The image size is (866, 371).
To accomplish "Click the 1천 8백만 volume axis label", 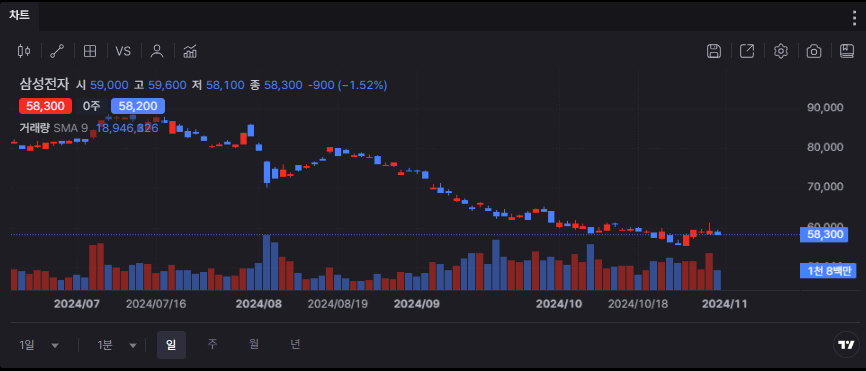I will pyautogui.click(x=827, y=271).
